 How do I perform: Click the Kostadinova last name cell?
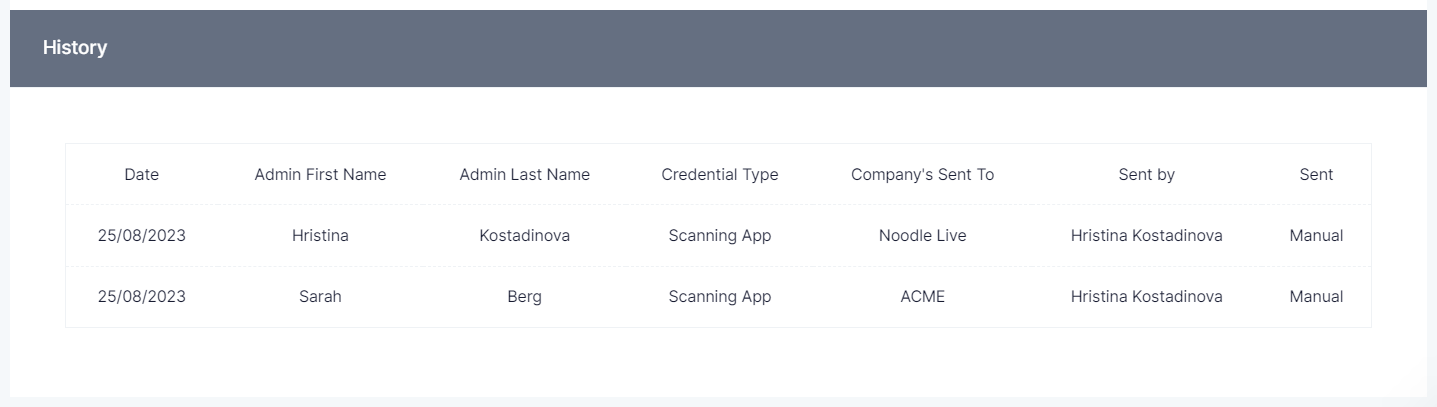tap(524, 236)
